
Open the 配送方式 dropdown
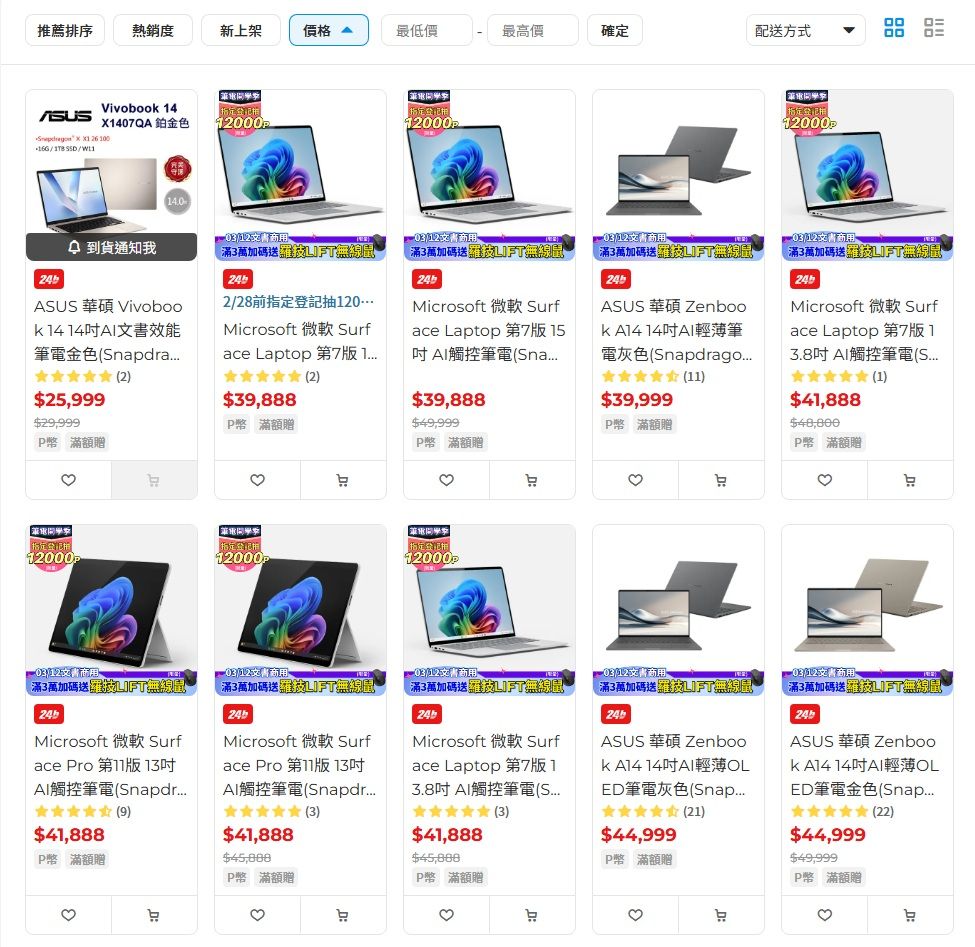[x=805, y=30]
